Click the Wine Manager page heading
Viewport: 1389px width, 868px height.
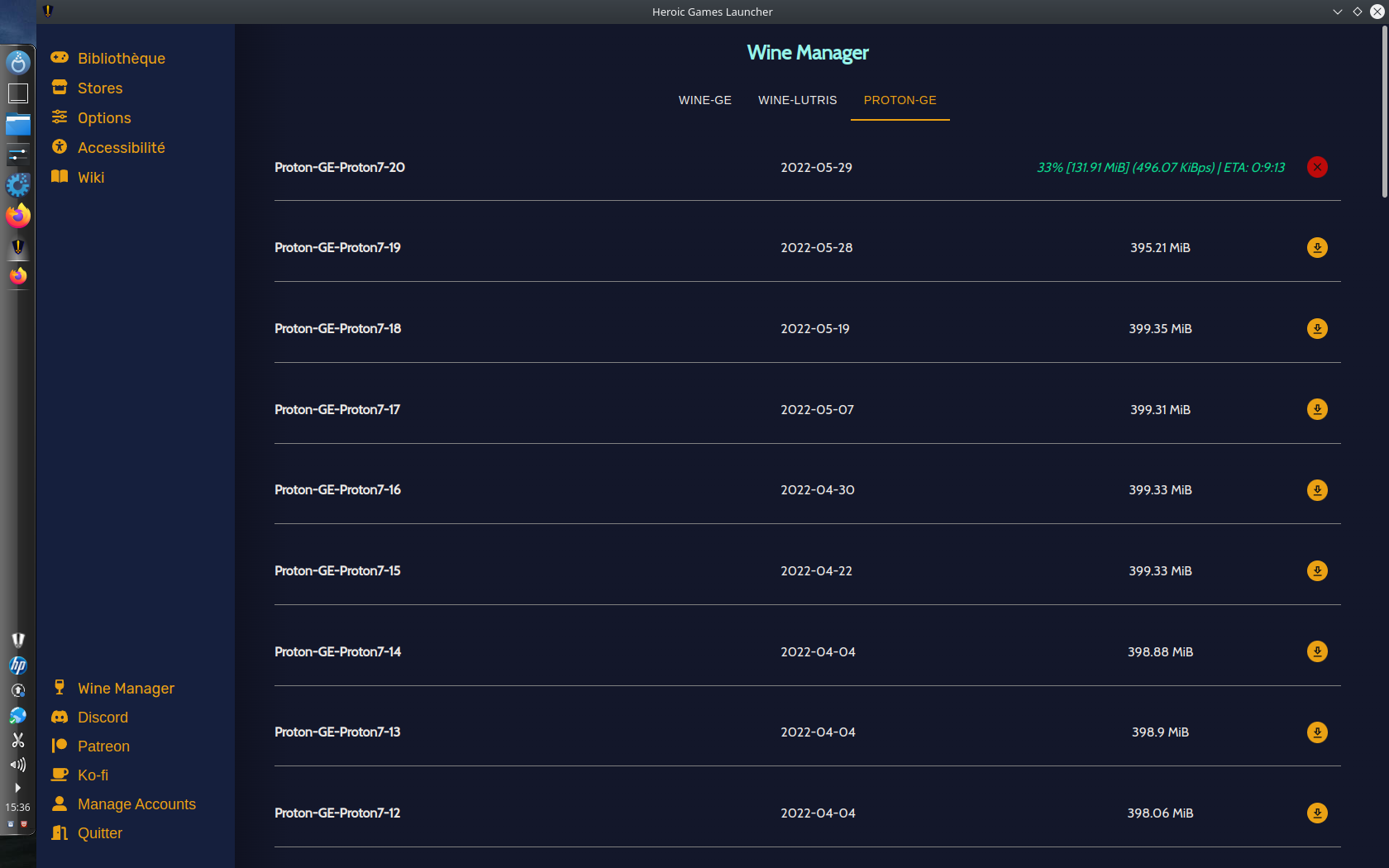pyautogui.click(x=808, y=53)
